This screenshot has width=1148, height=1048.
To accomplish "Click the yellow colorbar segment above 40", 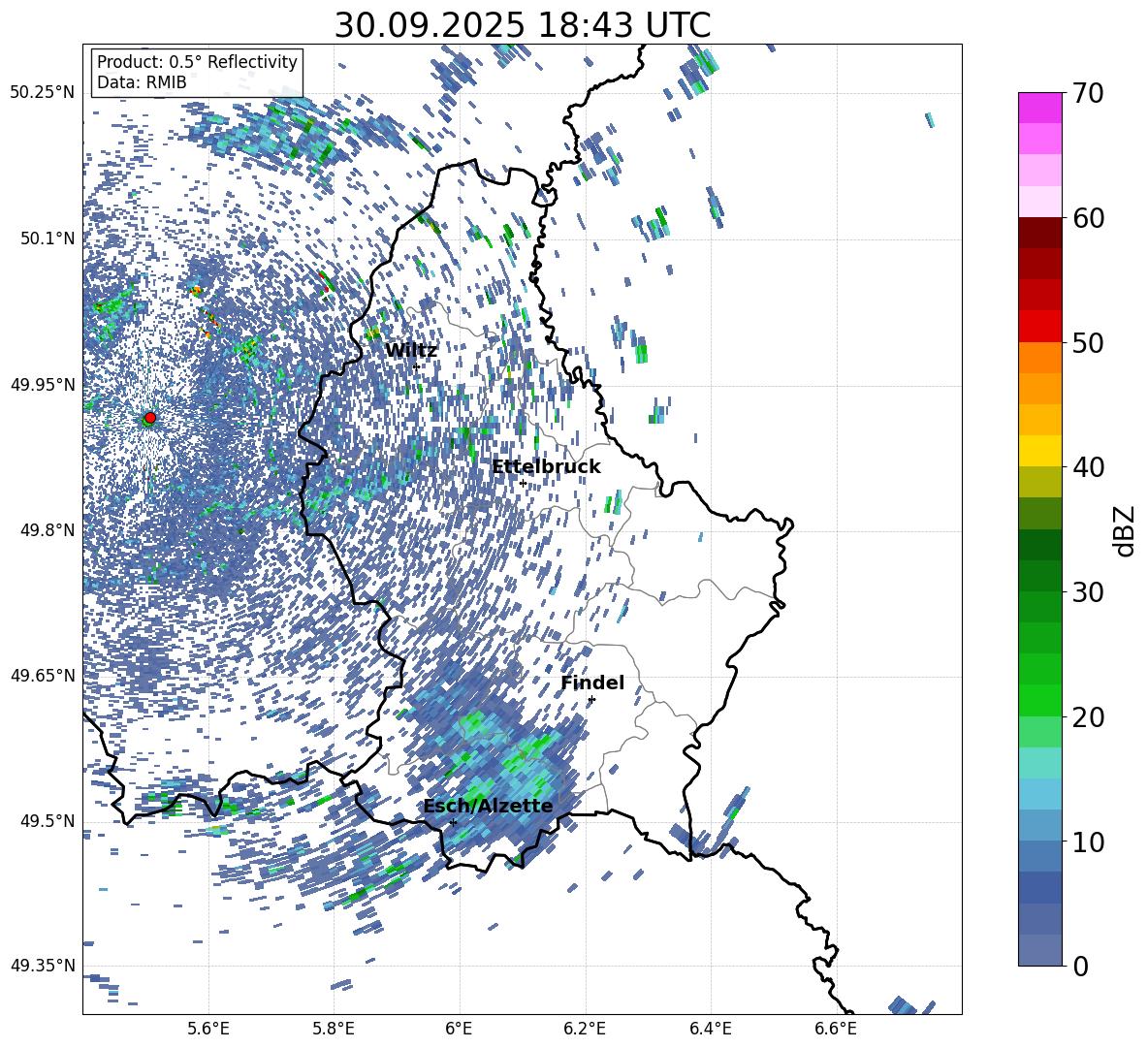I will click(x=1039, y=451).
